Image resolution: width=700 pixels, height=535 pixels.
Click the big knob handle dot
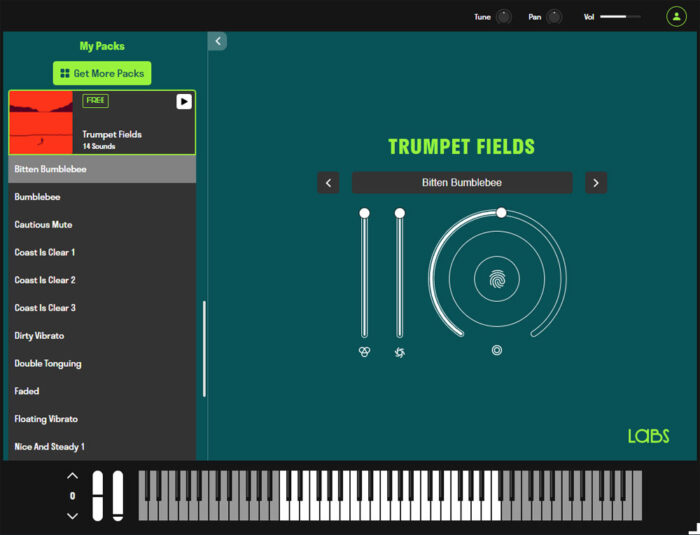pyautogui.click(x=501, y=213)
